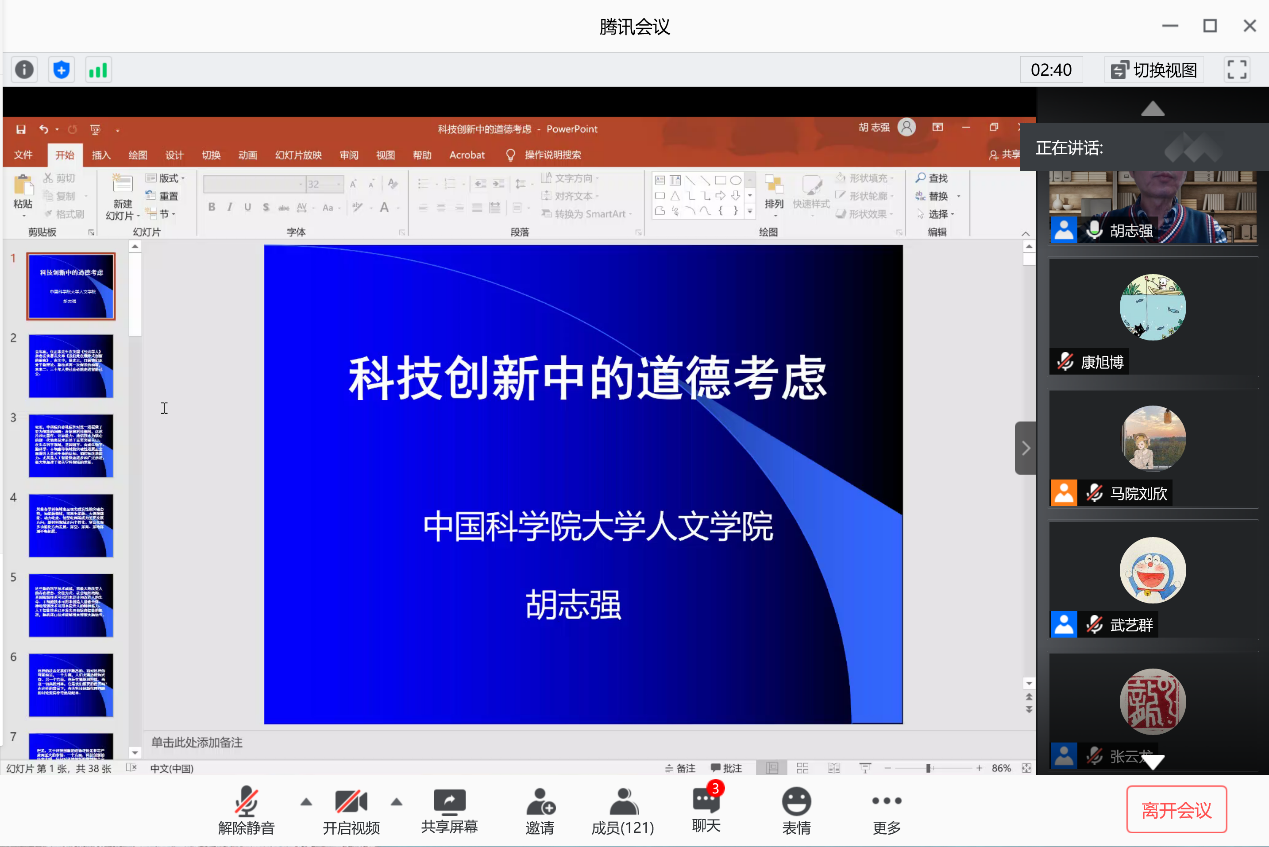Expand the audio options arrow beside mute

pyautogui.click(x=306, y=801)
